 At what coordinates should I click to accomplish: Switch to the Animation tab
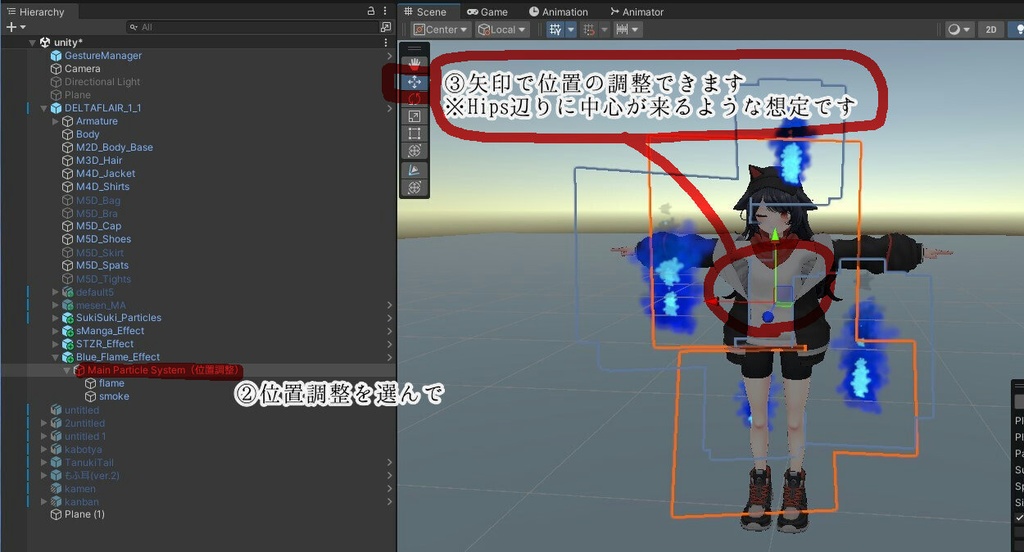pos(558,12)
